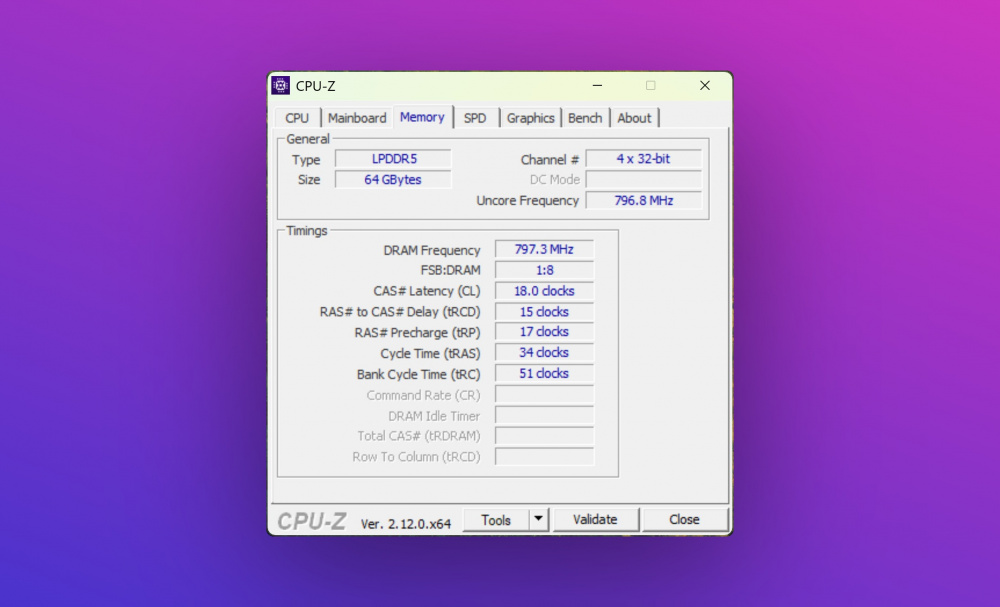Viewport: 1000px width, 607px height.
Task: Open the Graphics tab
Action: coord(530,118)
